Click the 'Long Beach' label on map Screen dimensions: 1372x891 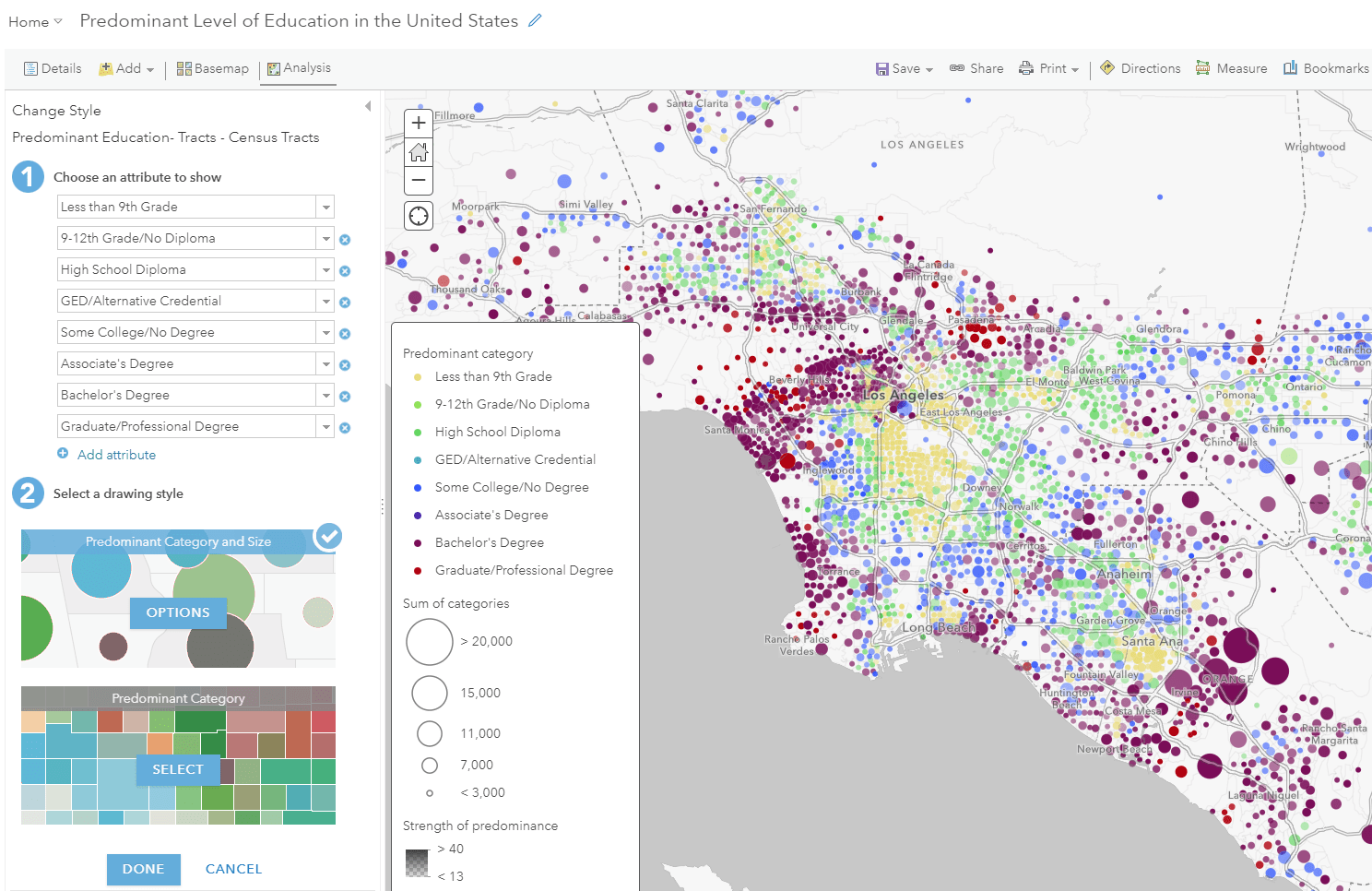pos(938,628)
